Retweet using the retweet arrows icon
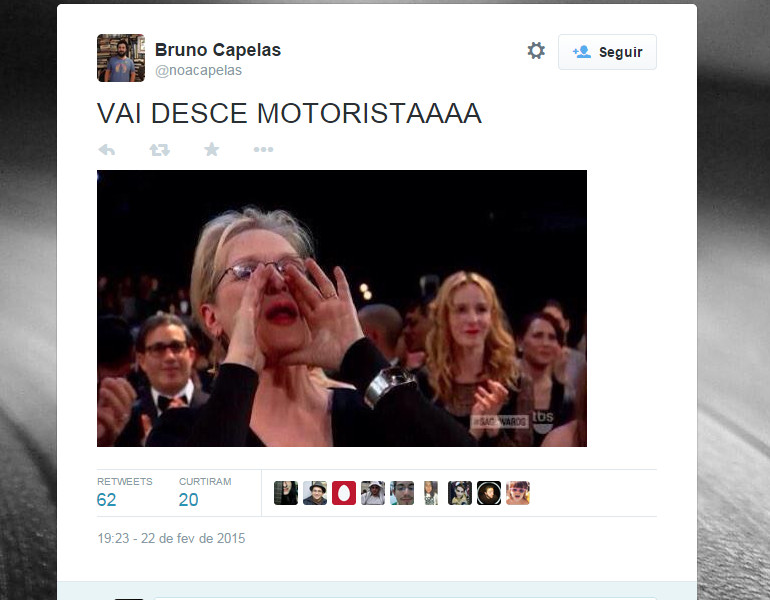770x600 pixels. coord(160,150)
